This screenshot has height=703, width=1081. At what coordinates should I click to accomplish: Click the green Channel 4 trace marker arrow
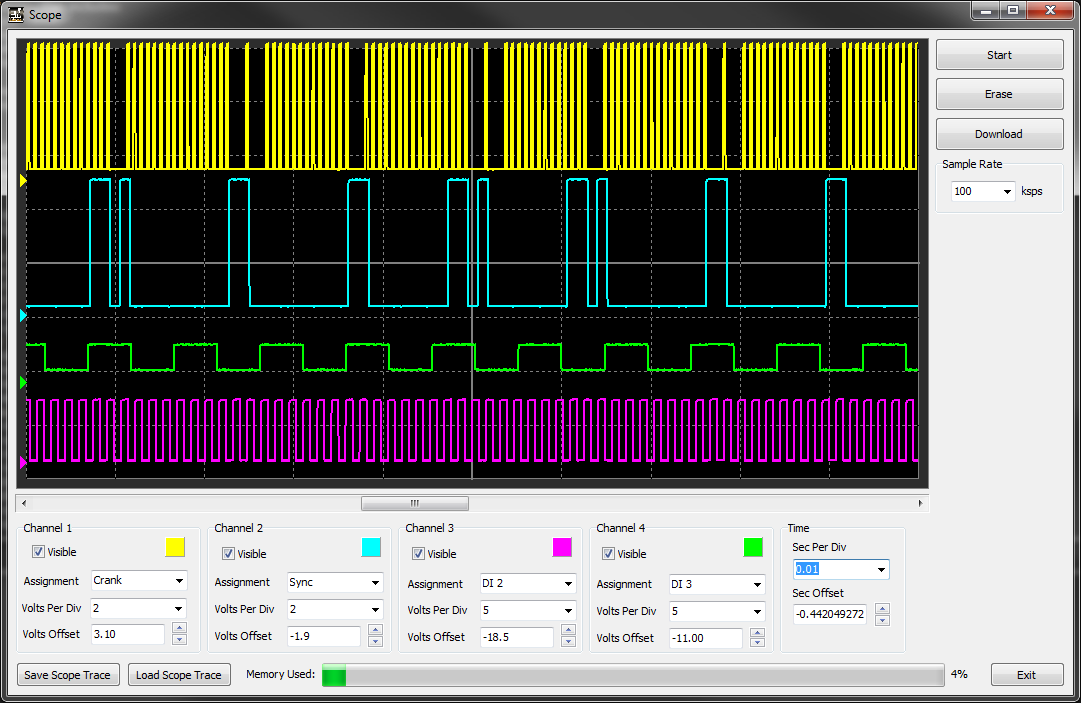[24, 382]
